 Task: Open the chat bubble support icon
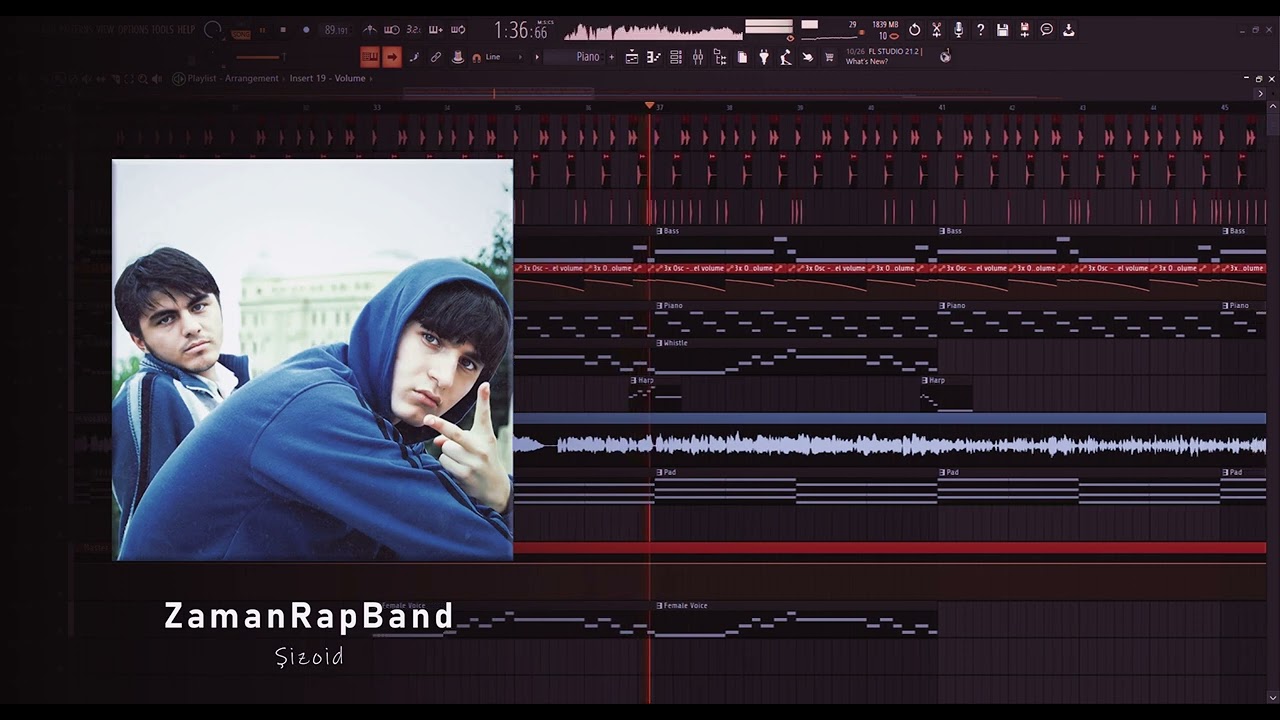[1046, 30]
